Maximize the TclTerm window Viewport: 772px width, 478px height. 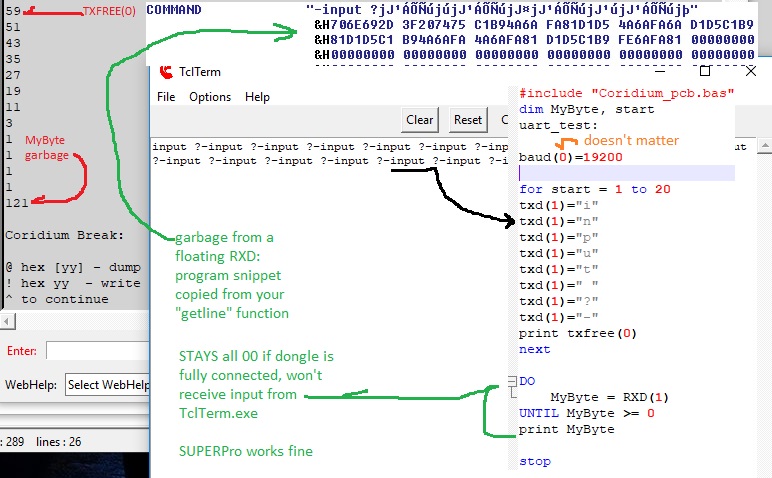click(x=705, y=71)
